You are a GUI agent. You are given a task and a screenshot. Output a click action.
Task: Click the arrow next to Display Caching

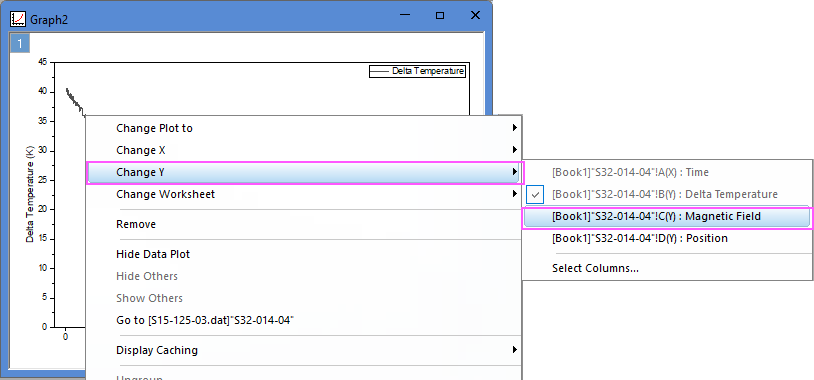514,349
